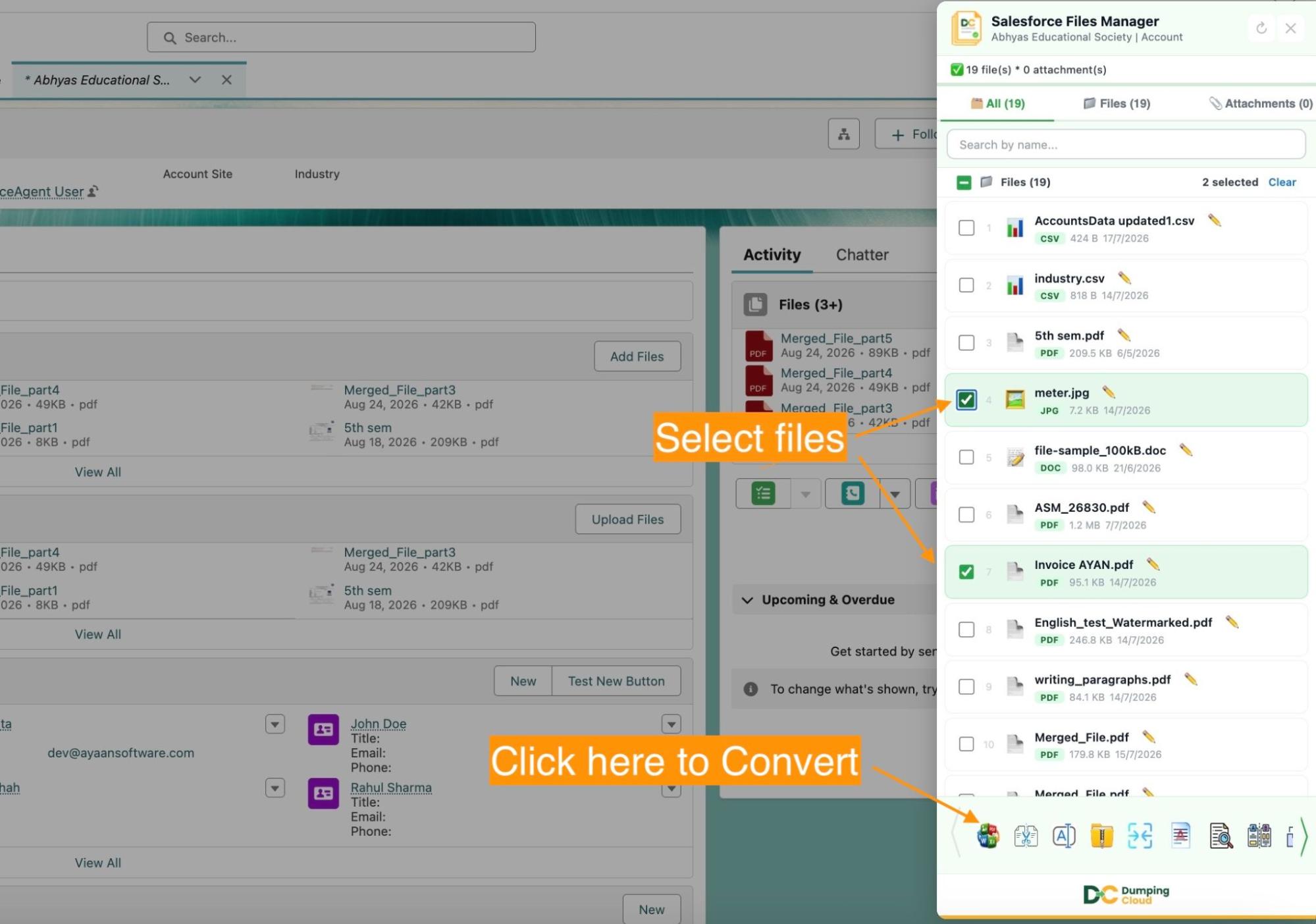1316x924 pixels.
Task: Check the industry.csv checkbox
Action: [x=966, y=285]
